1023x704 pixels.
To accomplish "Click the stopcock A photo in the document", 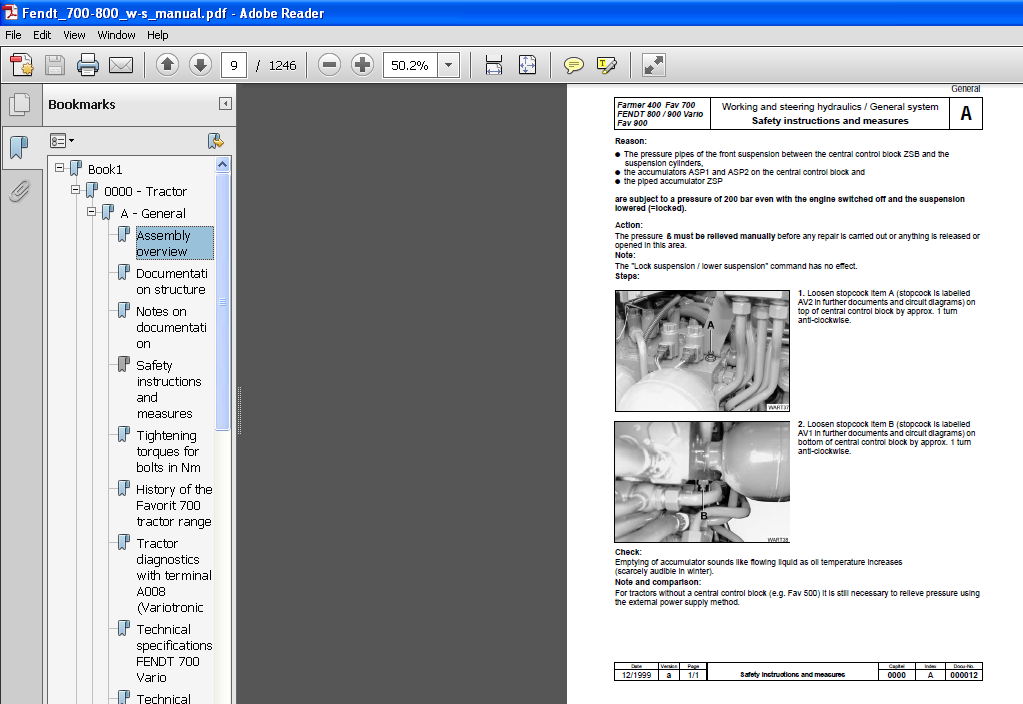I will [x=702, y=351].
